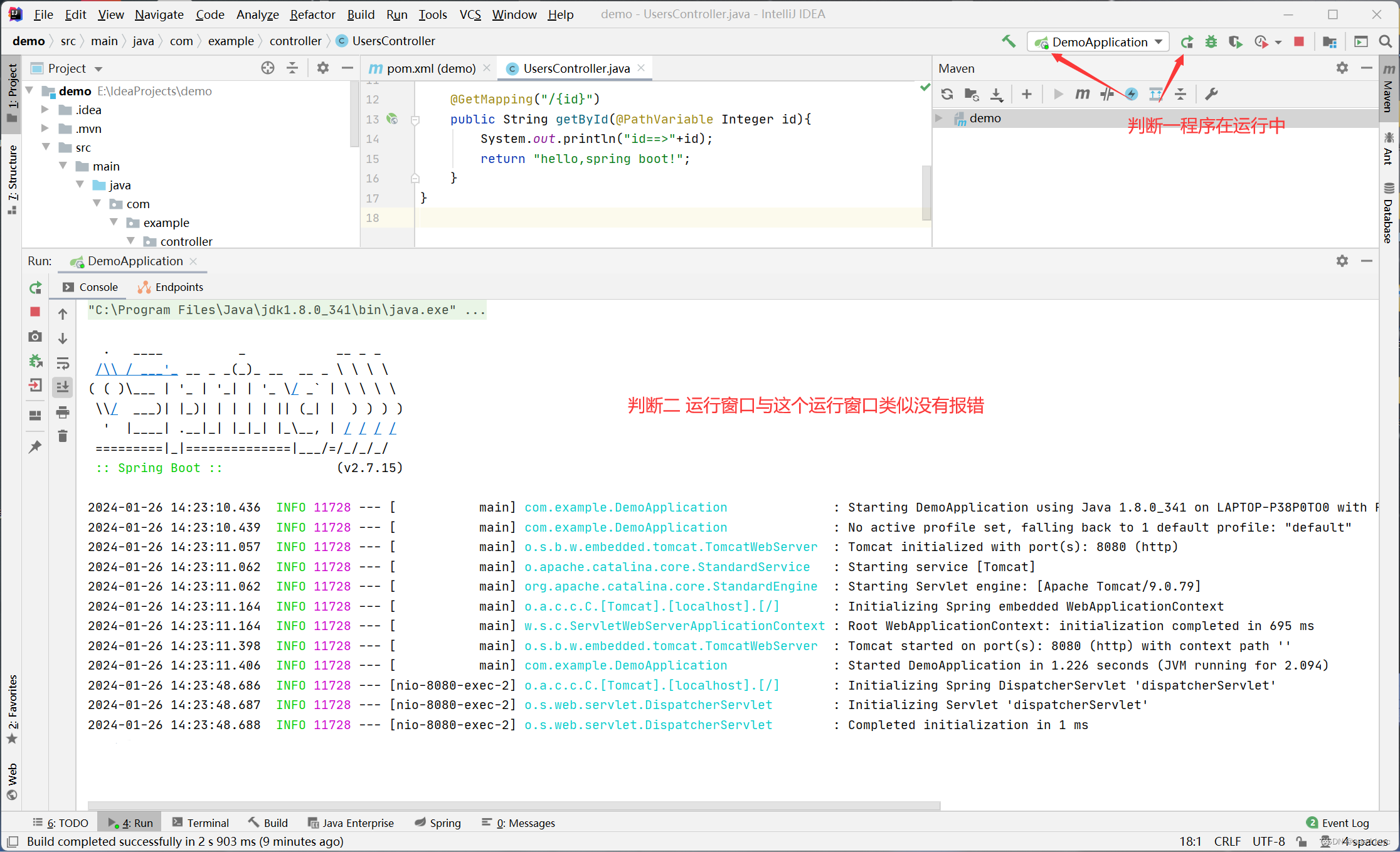Toggle the Maven side tool window
Viewport: 1400px width, 852px height.
pos(1389,88)
